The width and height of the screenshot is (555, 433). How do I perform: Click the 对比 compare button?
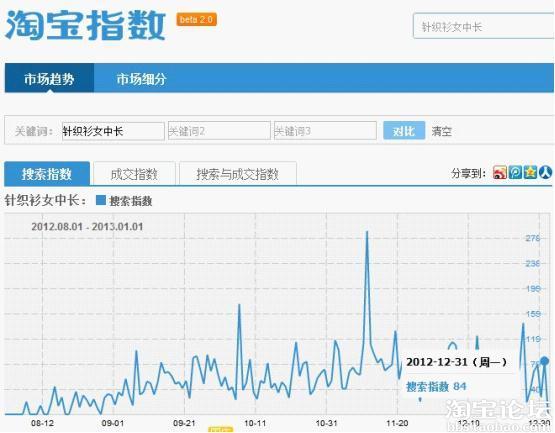click(x=404, y=131)
